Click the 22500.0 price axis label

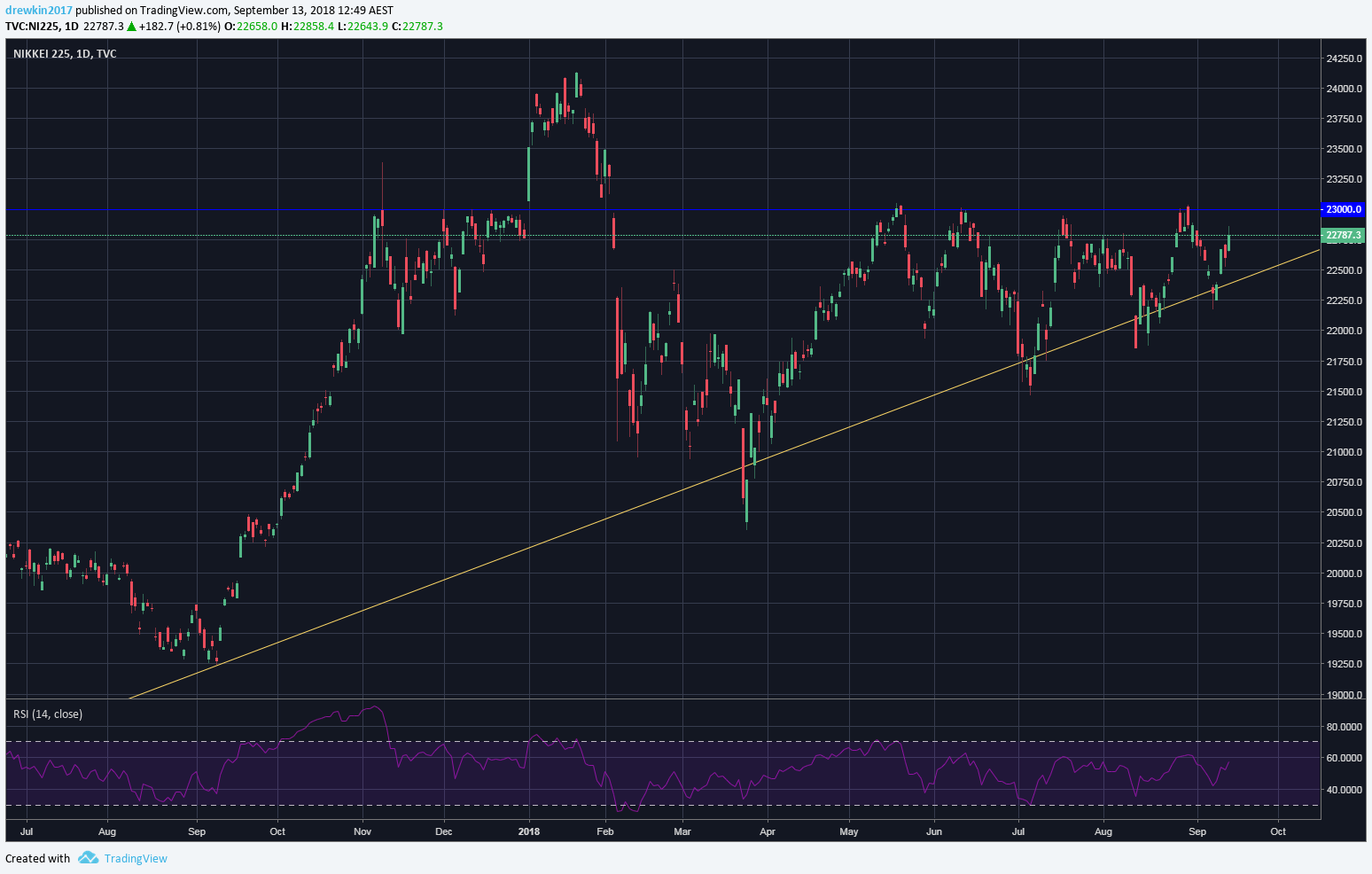coord(1345,270)
